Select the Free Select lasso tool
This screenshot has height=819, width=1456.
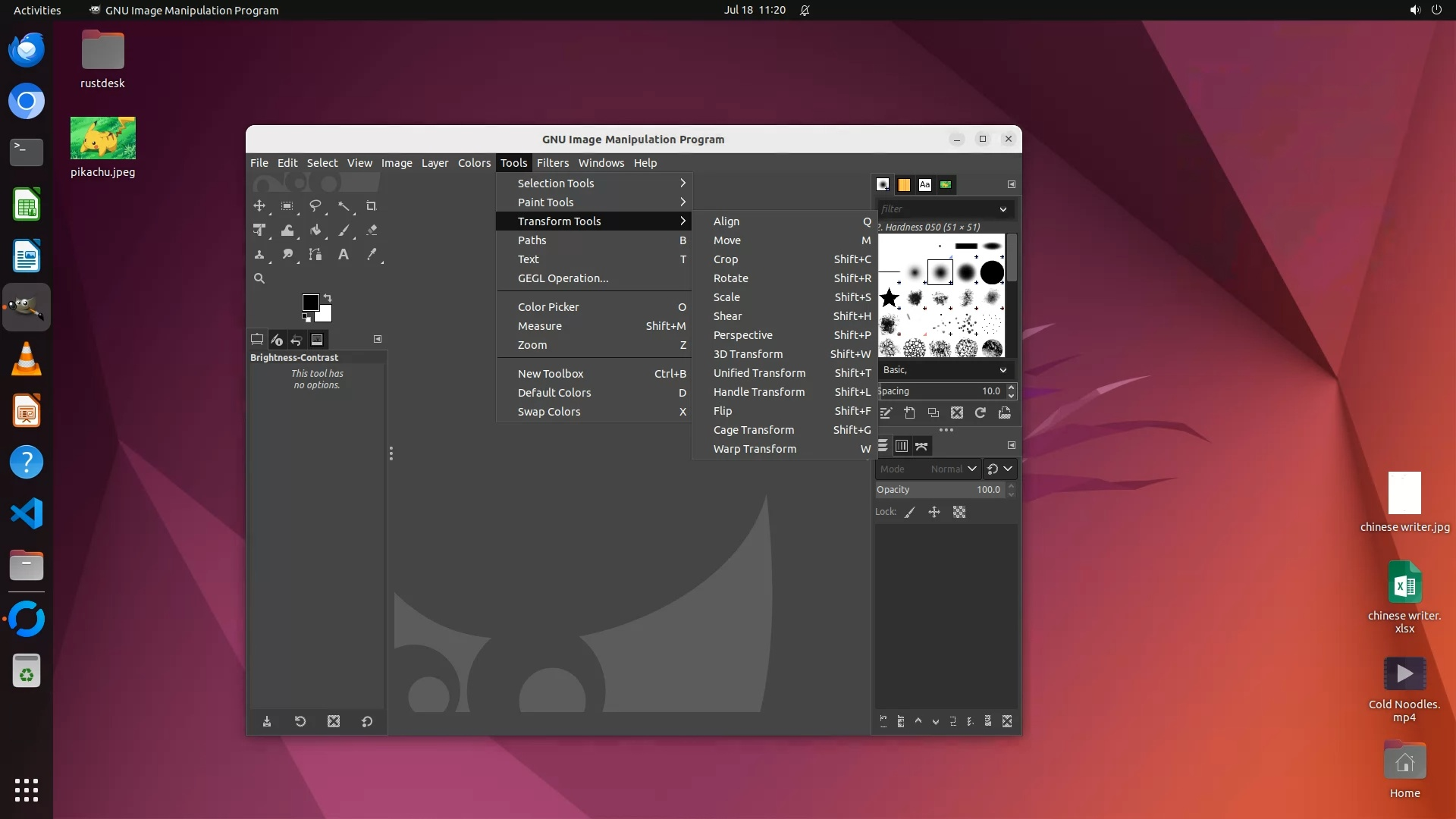(x=315, y=206)
